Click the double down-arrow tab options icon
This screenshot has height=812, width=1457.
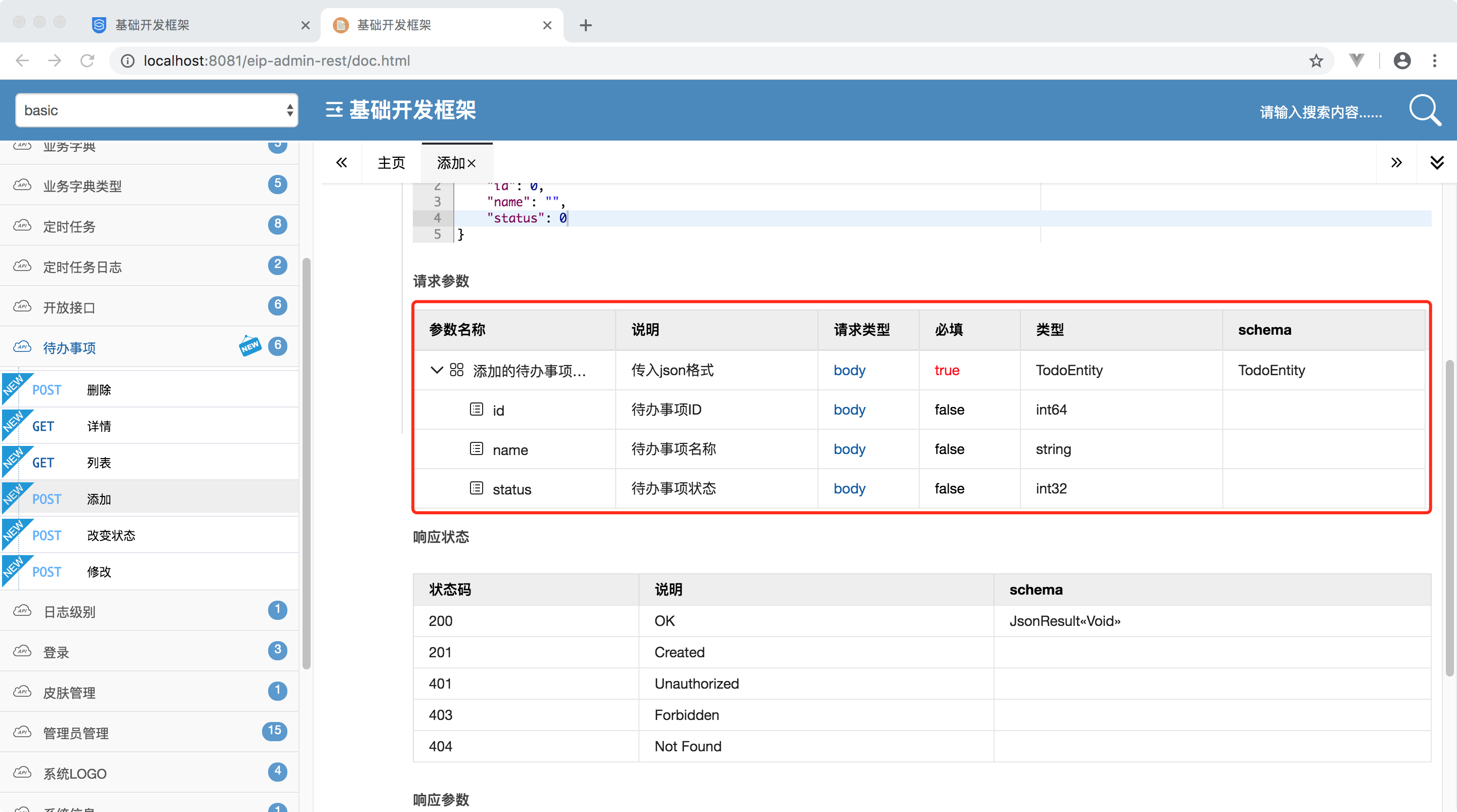[1437, 163]
